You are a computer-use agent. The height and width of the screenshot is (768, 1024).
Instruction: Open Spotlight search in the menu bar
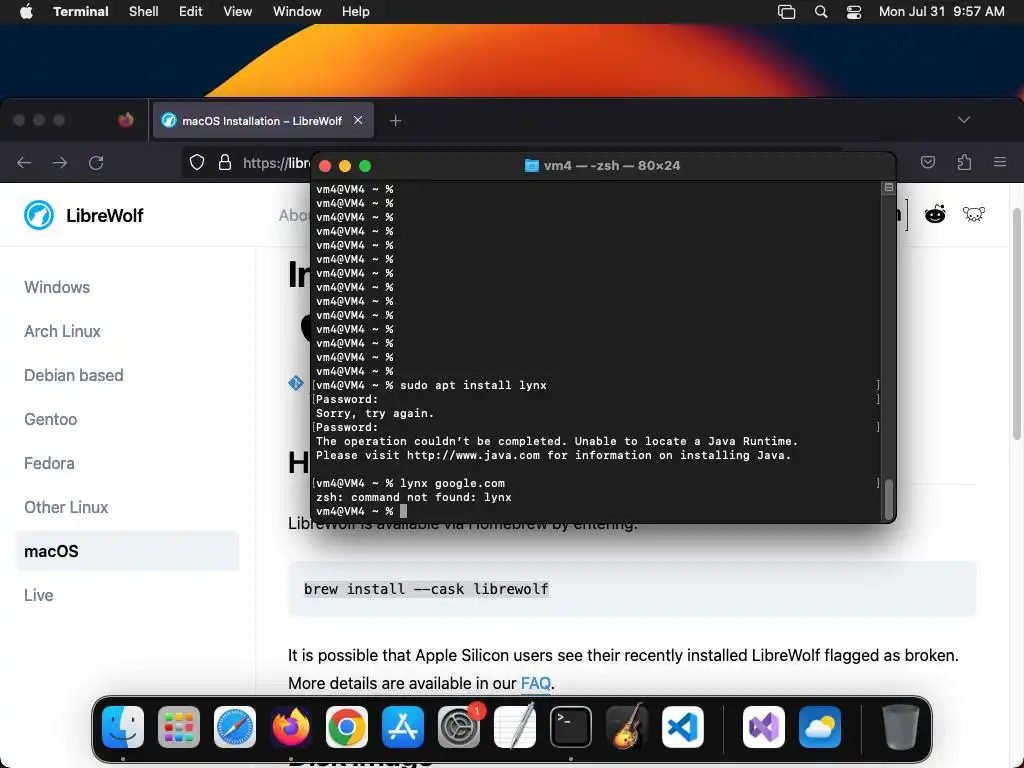821,12
